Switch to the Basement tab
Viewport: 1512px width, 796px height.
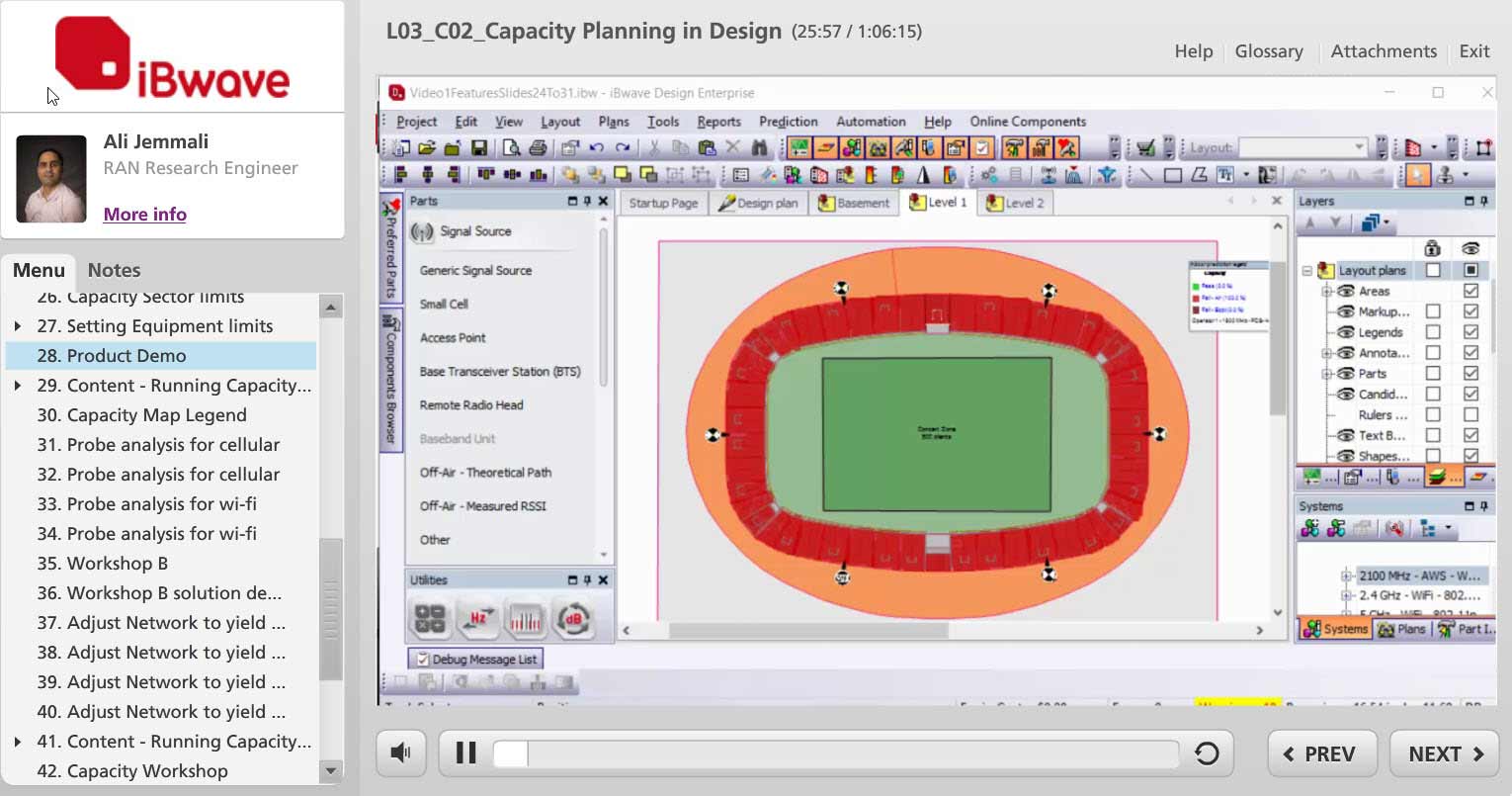pyautogui.click(x=854, y=203)
